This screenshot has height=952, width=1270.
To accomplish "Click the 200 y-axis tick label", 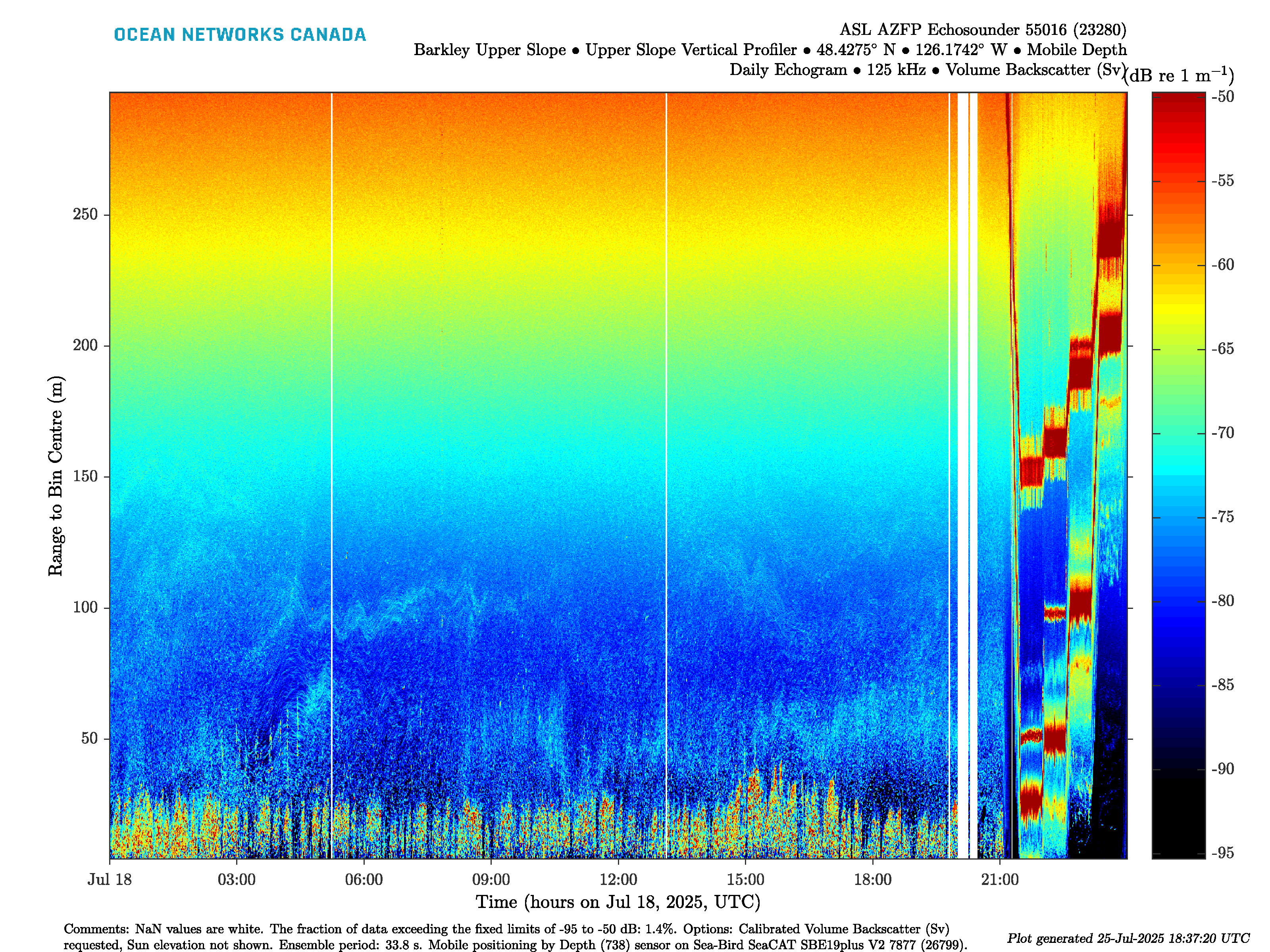I will click(x=85, y=345).
